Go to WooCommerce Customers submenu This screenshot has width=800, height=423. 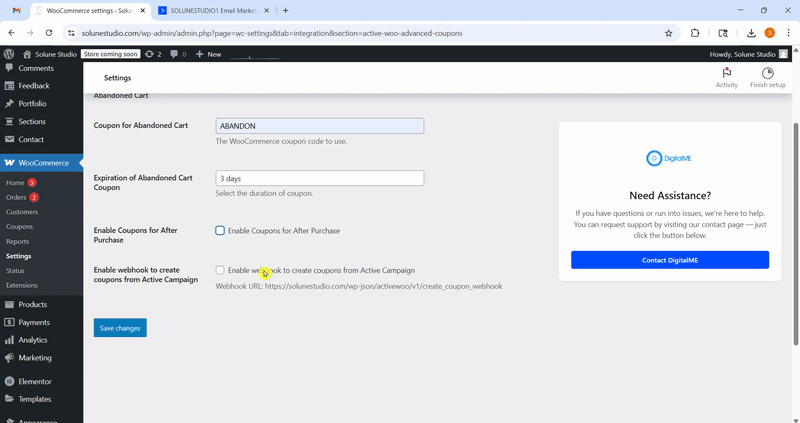click(x=22, y=212)
